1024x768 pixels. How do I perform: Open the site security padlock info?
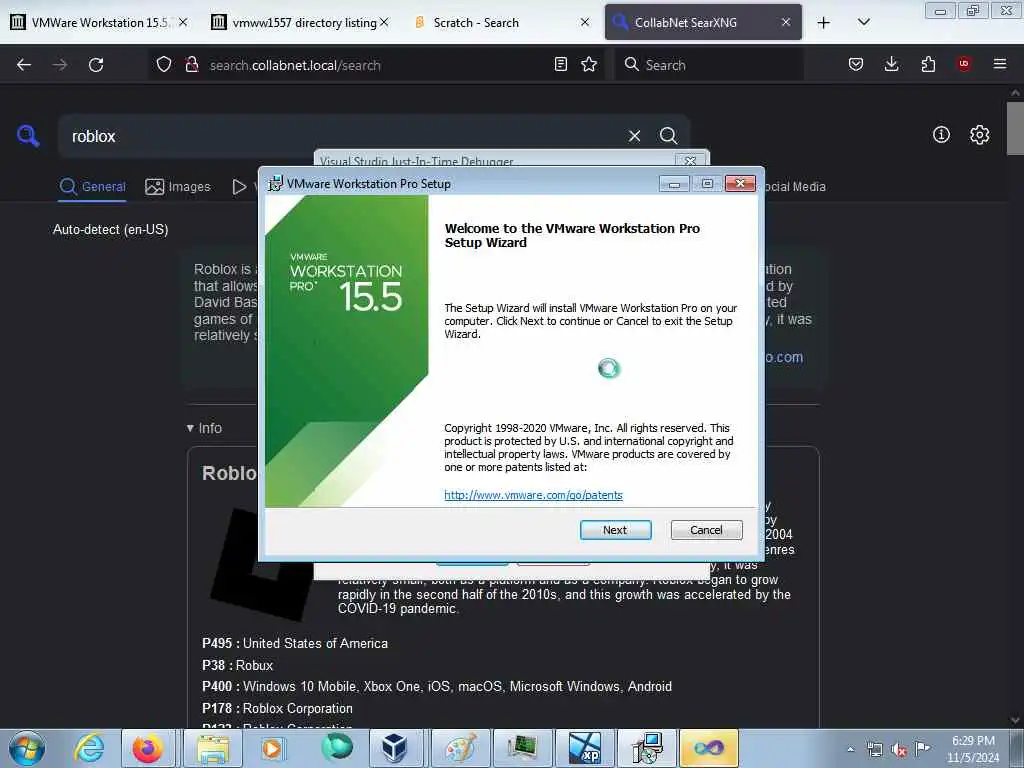coord(192,65)
